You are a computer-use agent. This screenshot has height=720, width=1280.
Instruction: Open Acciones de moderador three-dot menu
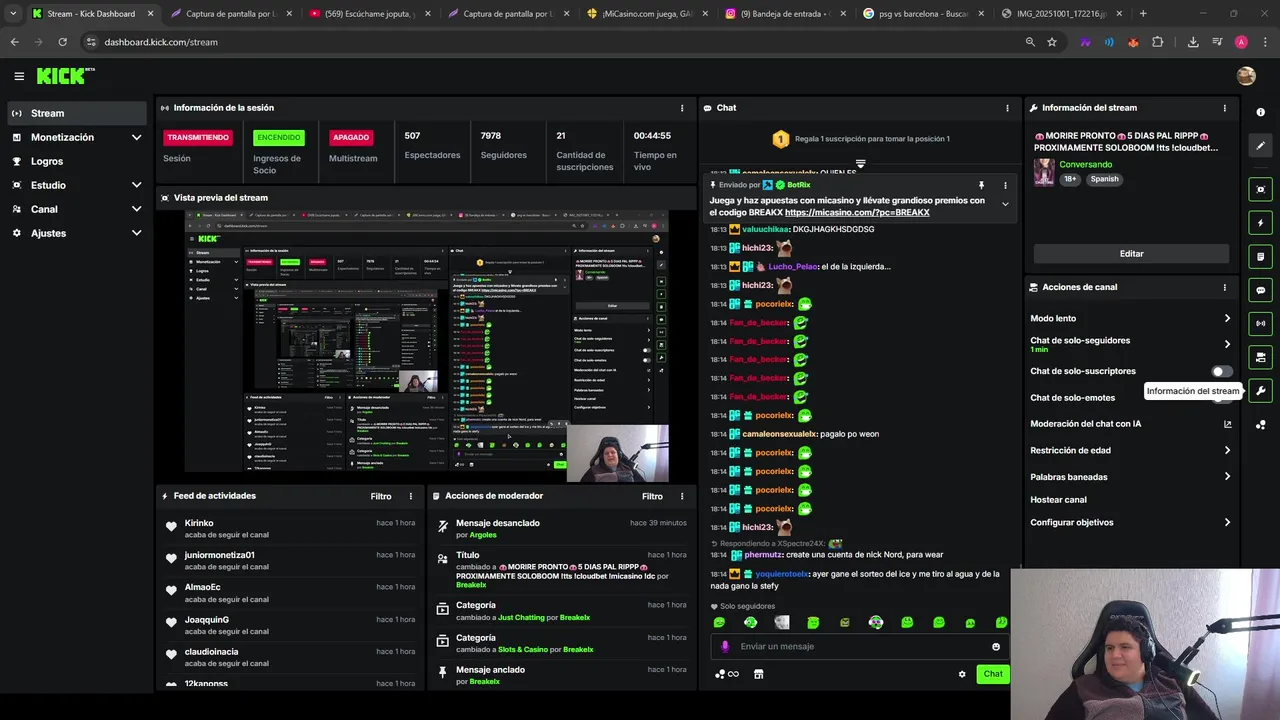pos(682,496)
